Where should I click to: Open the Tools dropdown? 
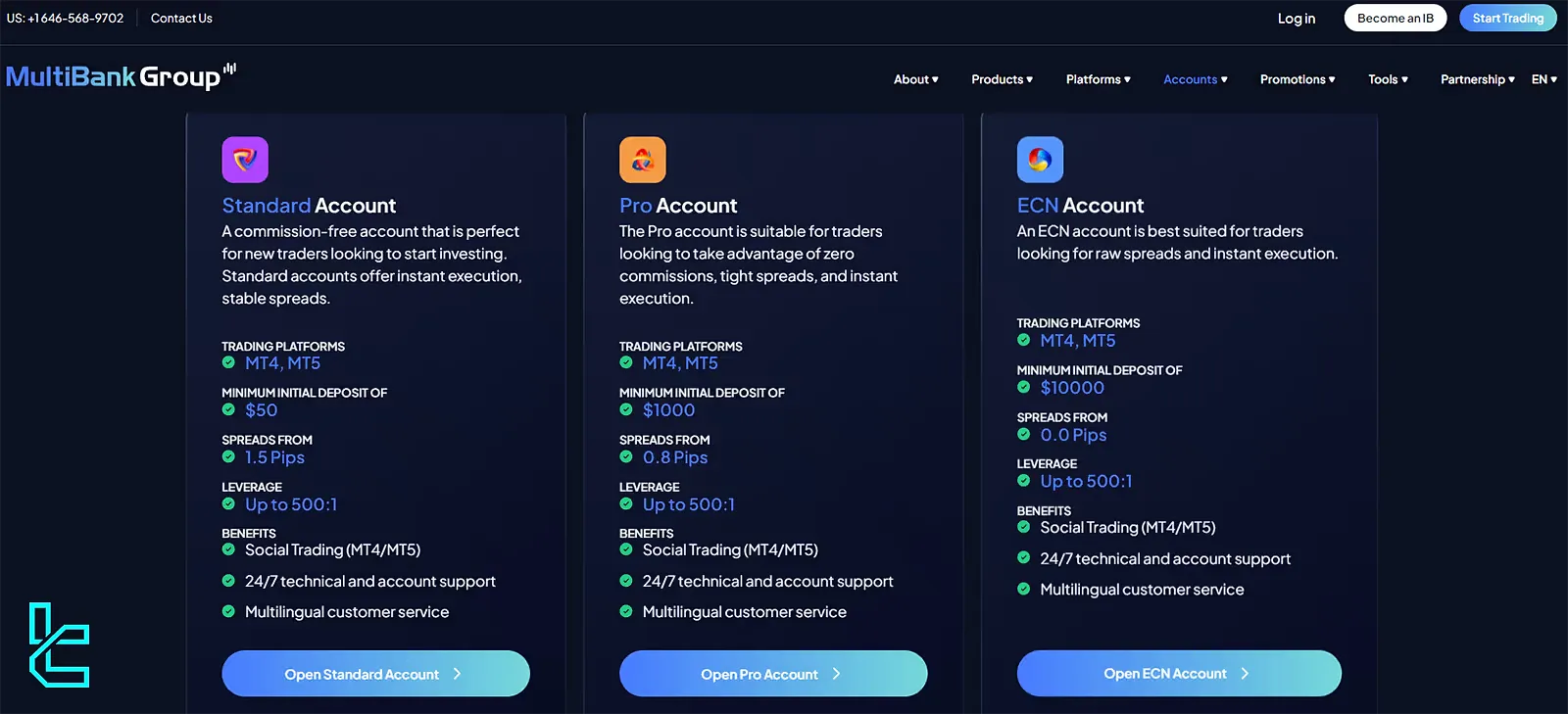pyautogui.click(x=1388, y=79)
